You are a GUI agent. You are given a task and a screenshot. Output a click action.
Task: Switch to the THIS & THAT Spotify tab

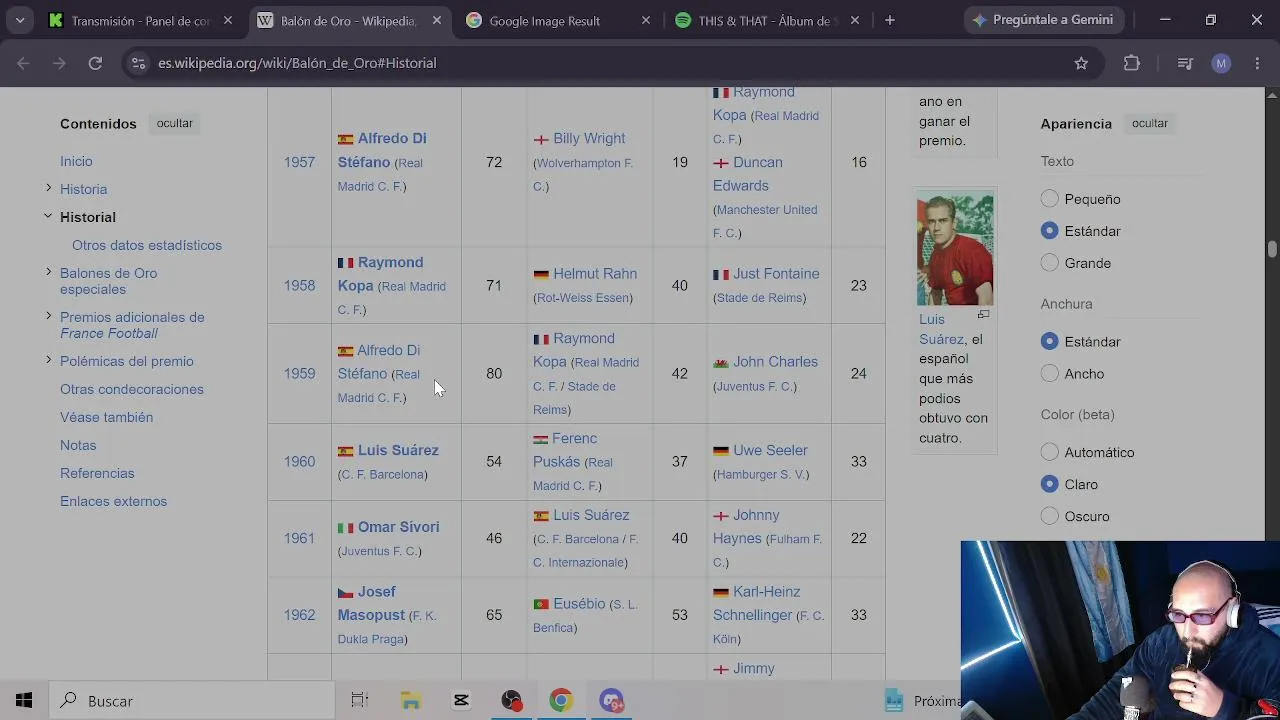point(767,20)
